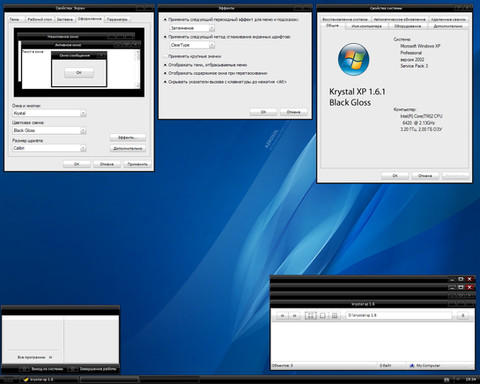Switch to the Параметры tab
The image size is (480, 384).
click(117, 19)
